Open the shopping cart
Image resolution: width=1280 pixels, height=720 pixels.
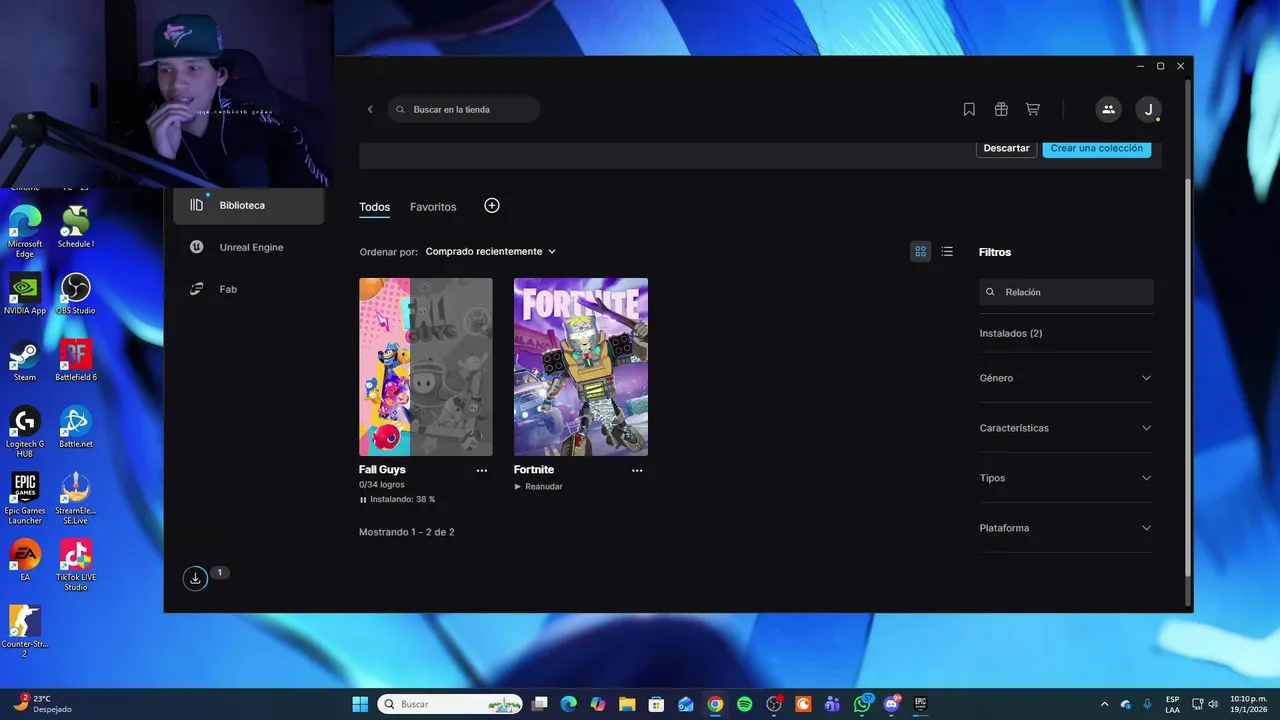coord(1033,109)
